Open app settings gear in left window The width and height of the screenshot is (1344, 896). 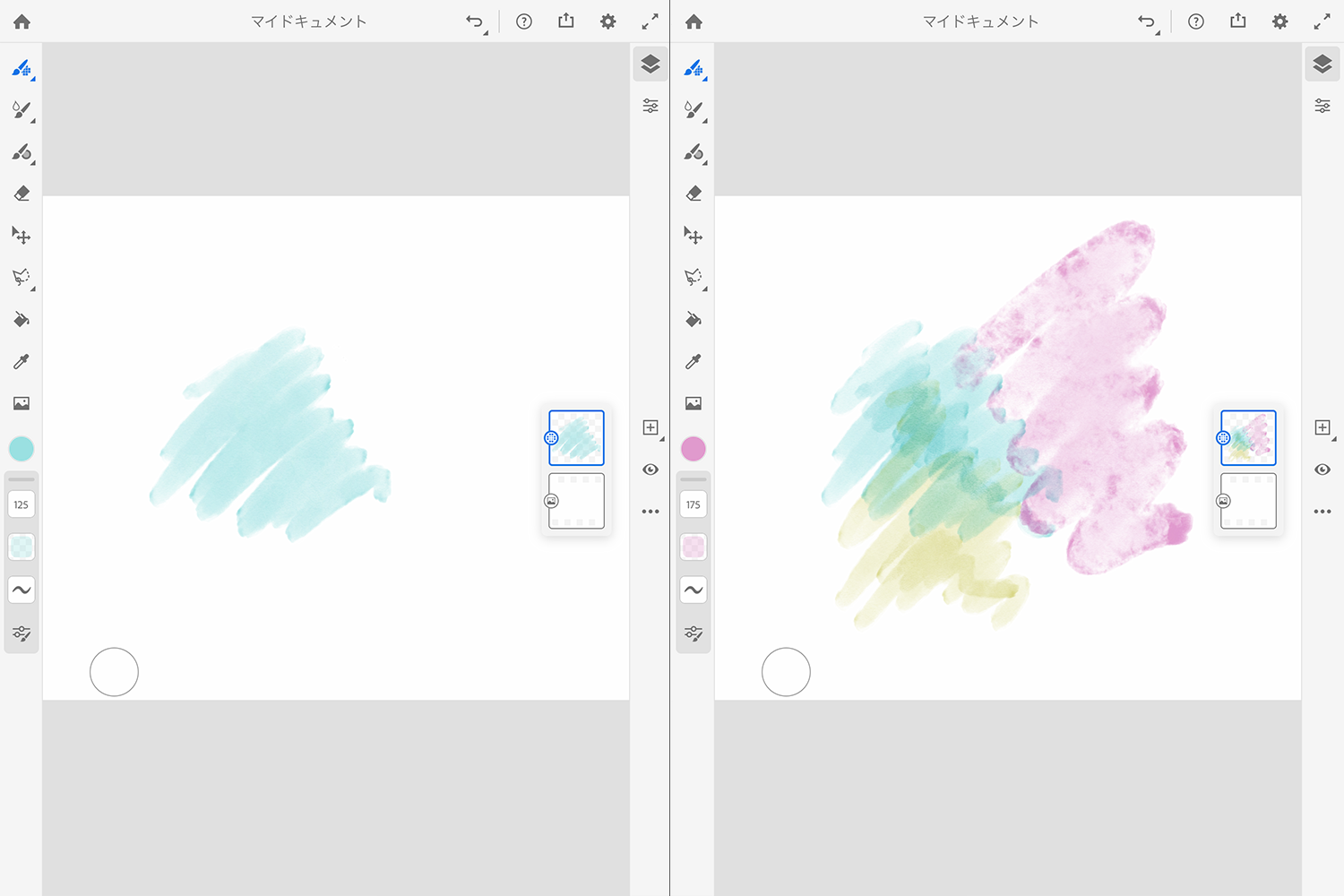pos(608,22)
